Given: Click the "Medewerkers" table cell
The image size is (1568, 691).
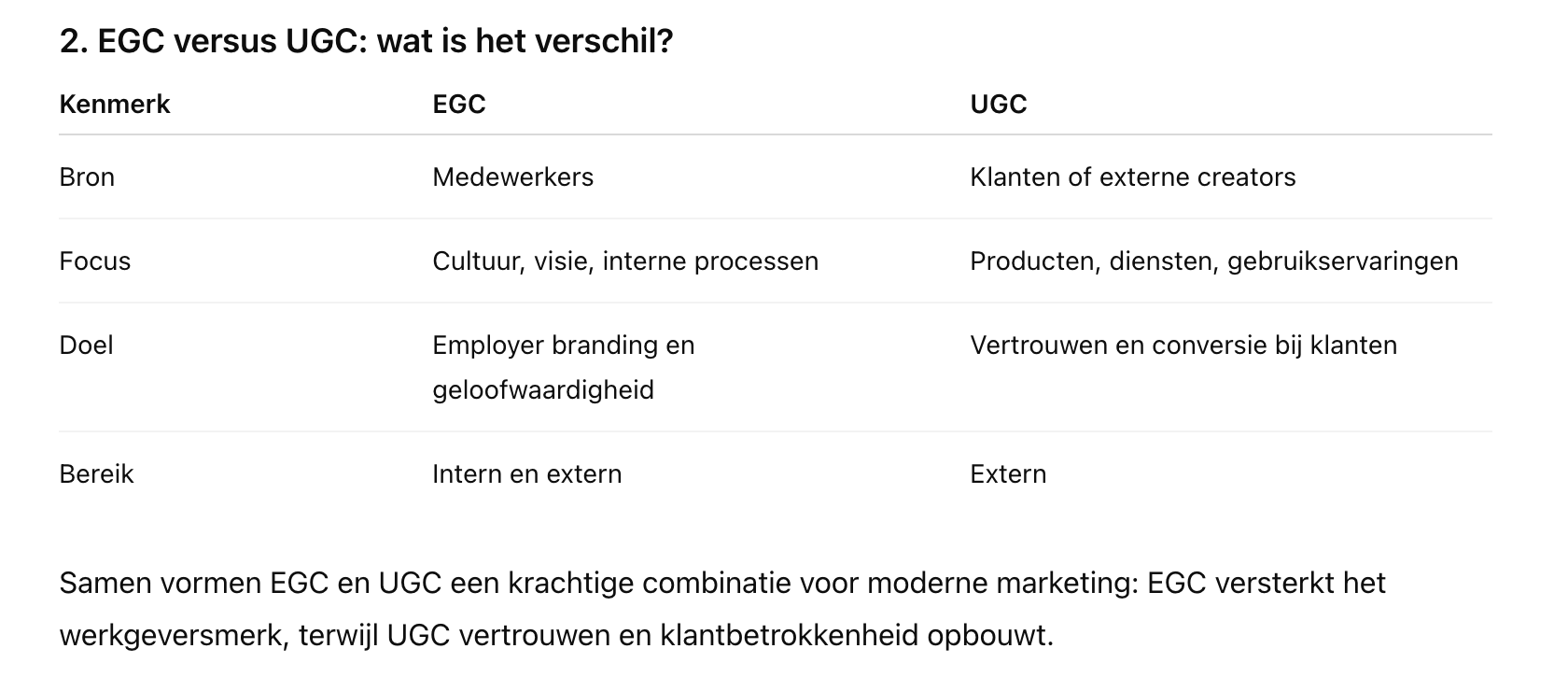Looking at the screenshot, I should [512, 176].
